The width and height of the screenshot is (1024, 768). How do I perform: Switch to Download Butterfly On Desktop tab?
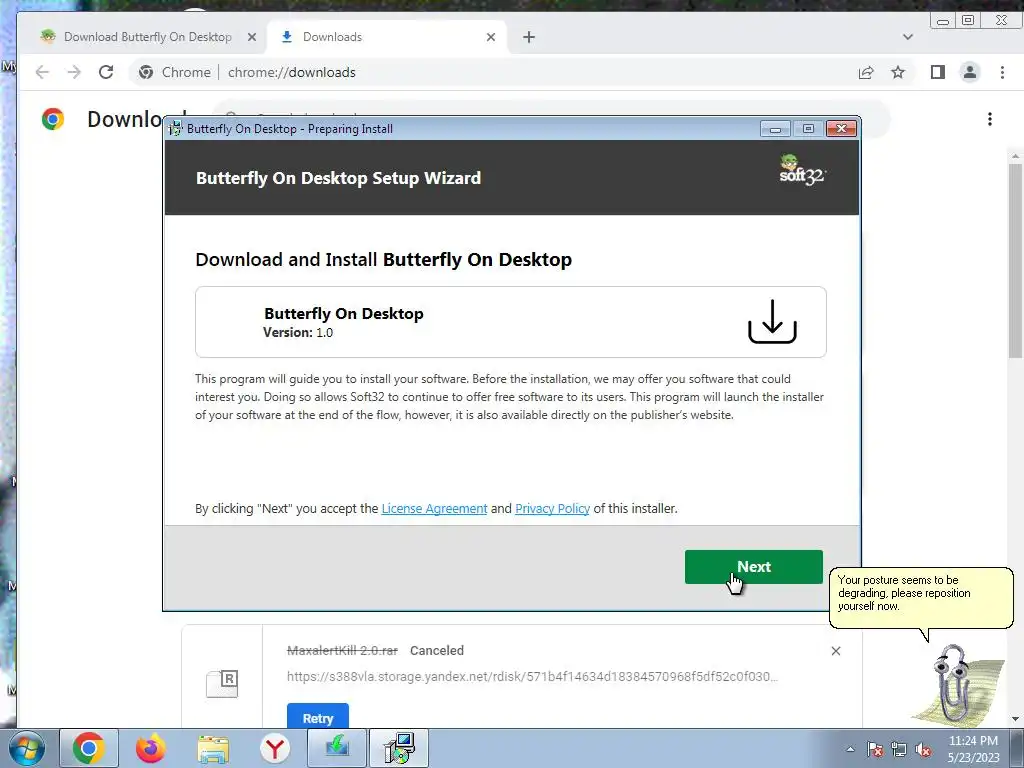tap(148, 37)
